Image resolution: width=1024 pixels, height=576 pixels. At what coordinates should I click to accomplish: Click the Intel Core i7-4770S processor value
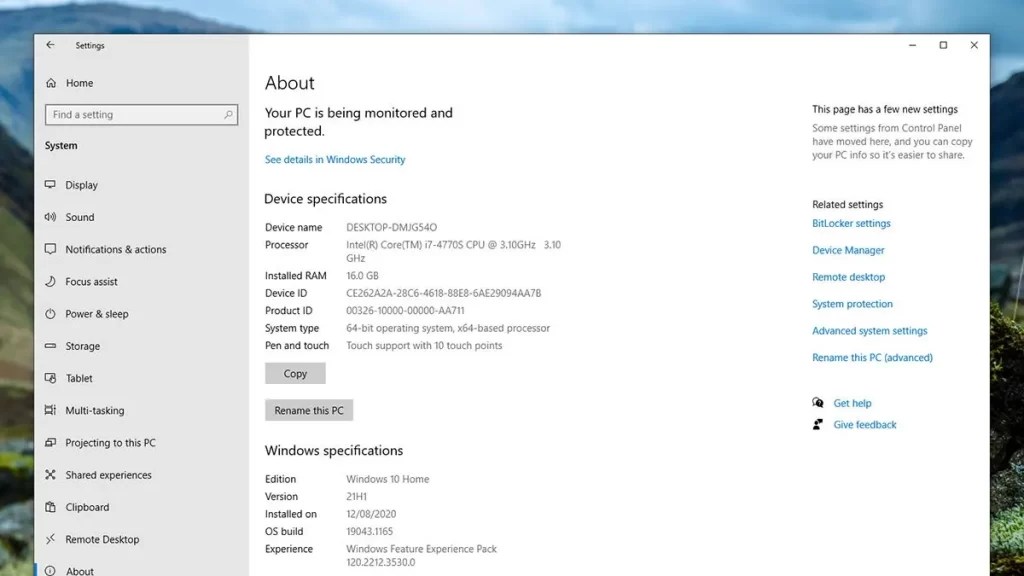click(x=453, y=251)
